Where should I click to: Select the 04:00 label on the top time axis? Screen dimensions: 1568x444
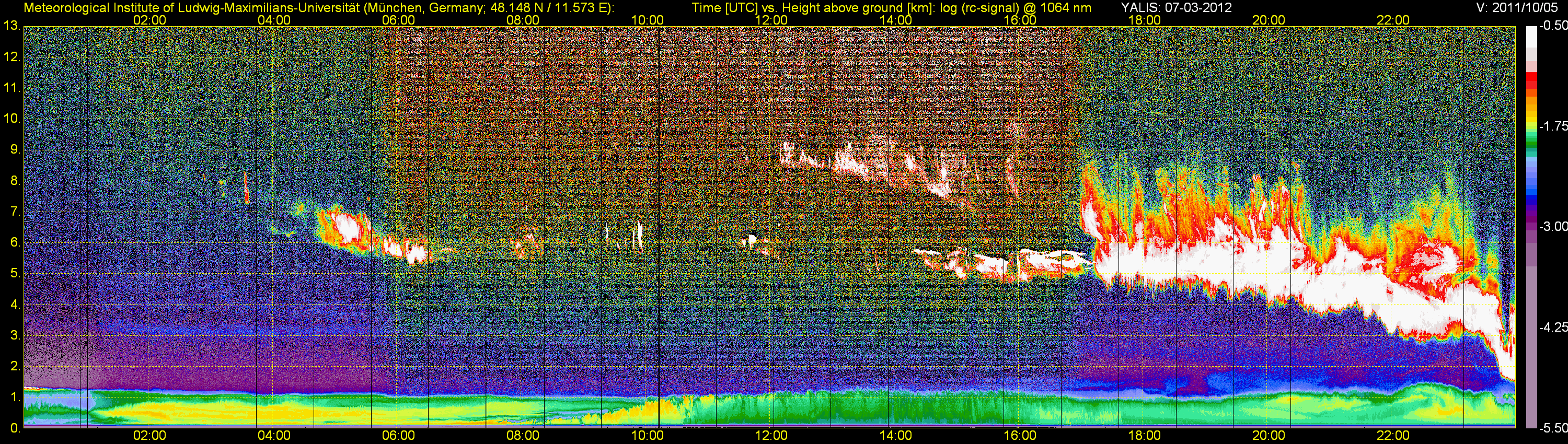coord(274,20)
